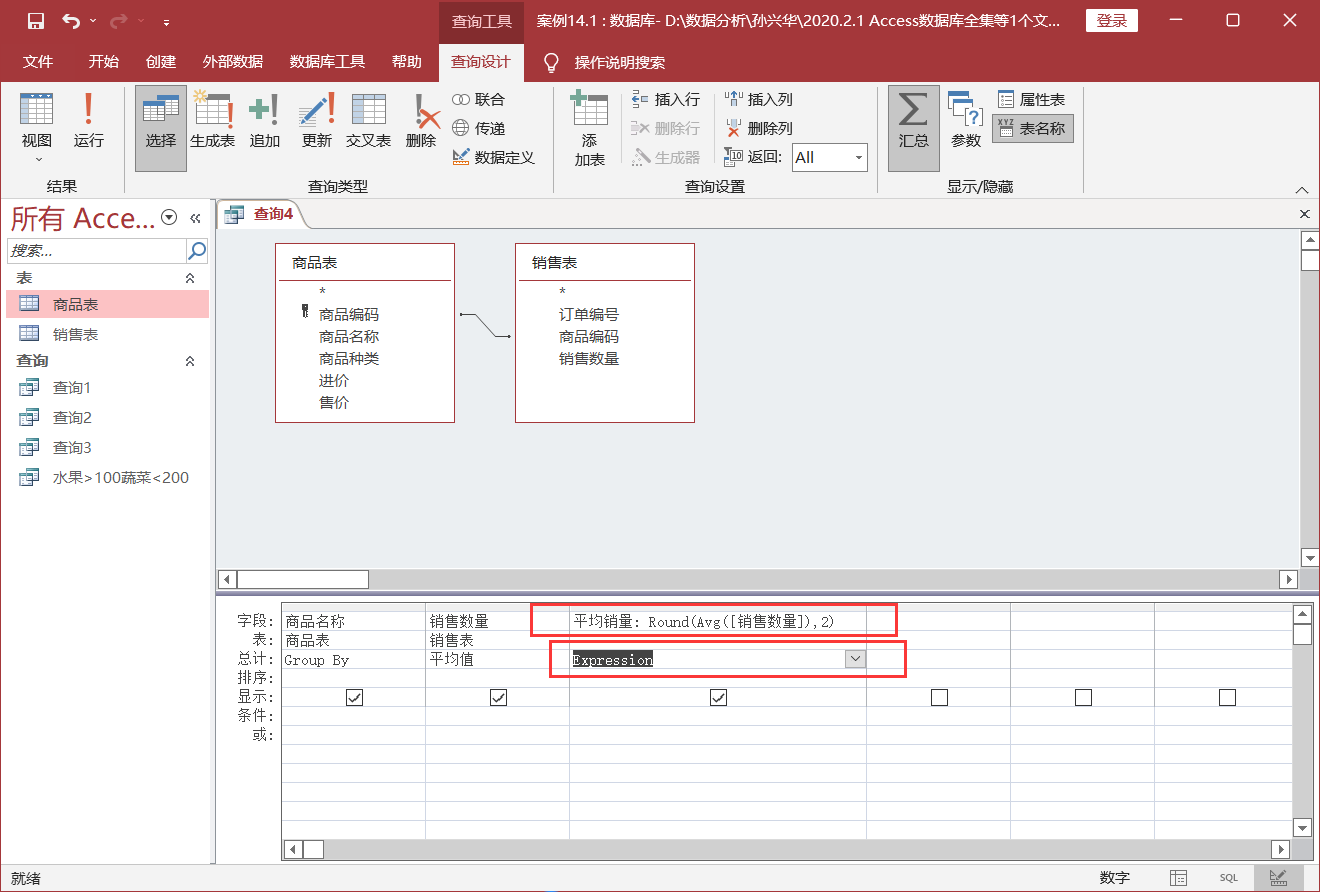
Task: Choose the 追加 query type
Action: point(265,122)
